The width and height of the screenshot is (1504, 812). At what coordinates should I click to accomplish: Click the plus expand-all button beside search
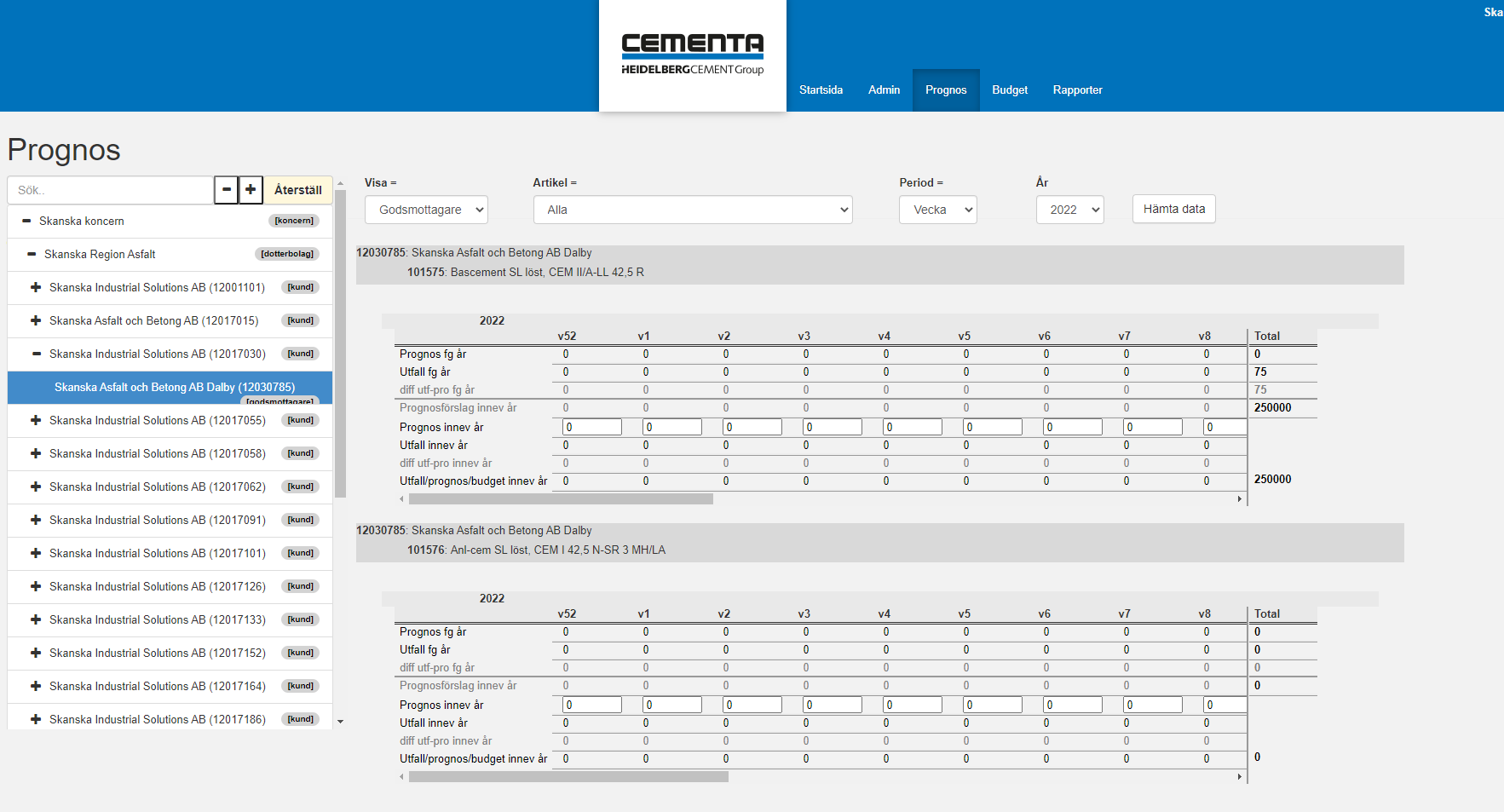tap(251, 190)
